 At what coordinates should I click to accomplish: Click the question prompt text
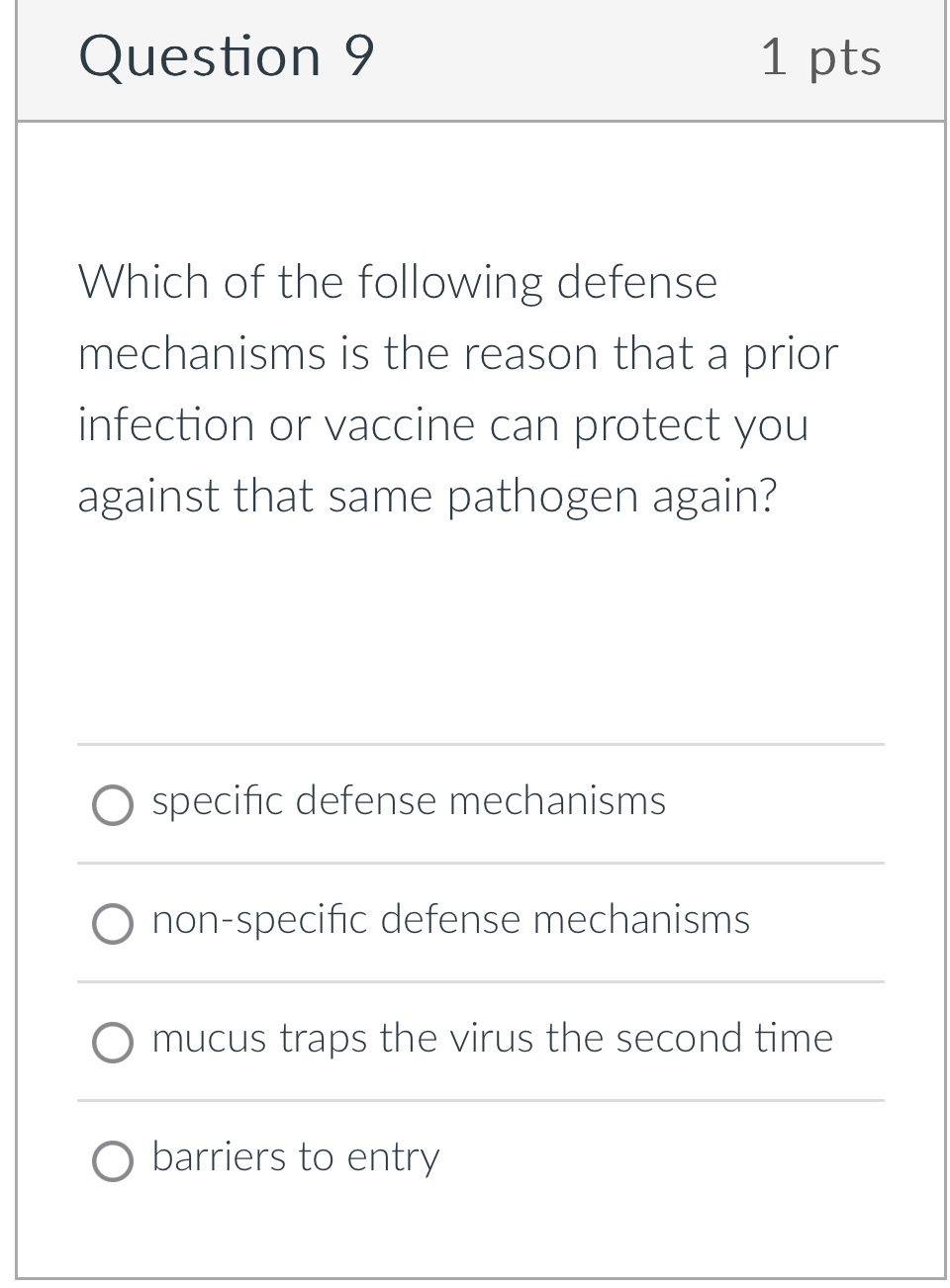(x=457, y=389)
